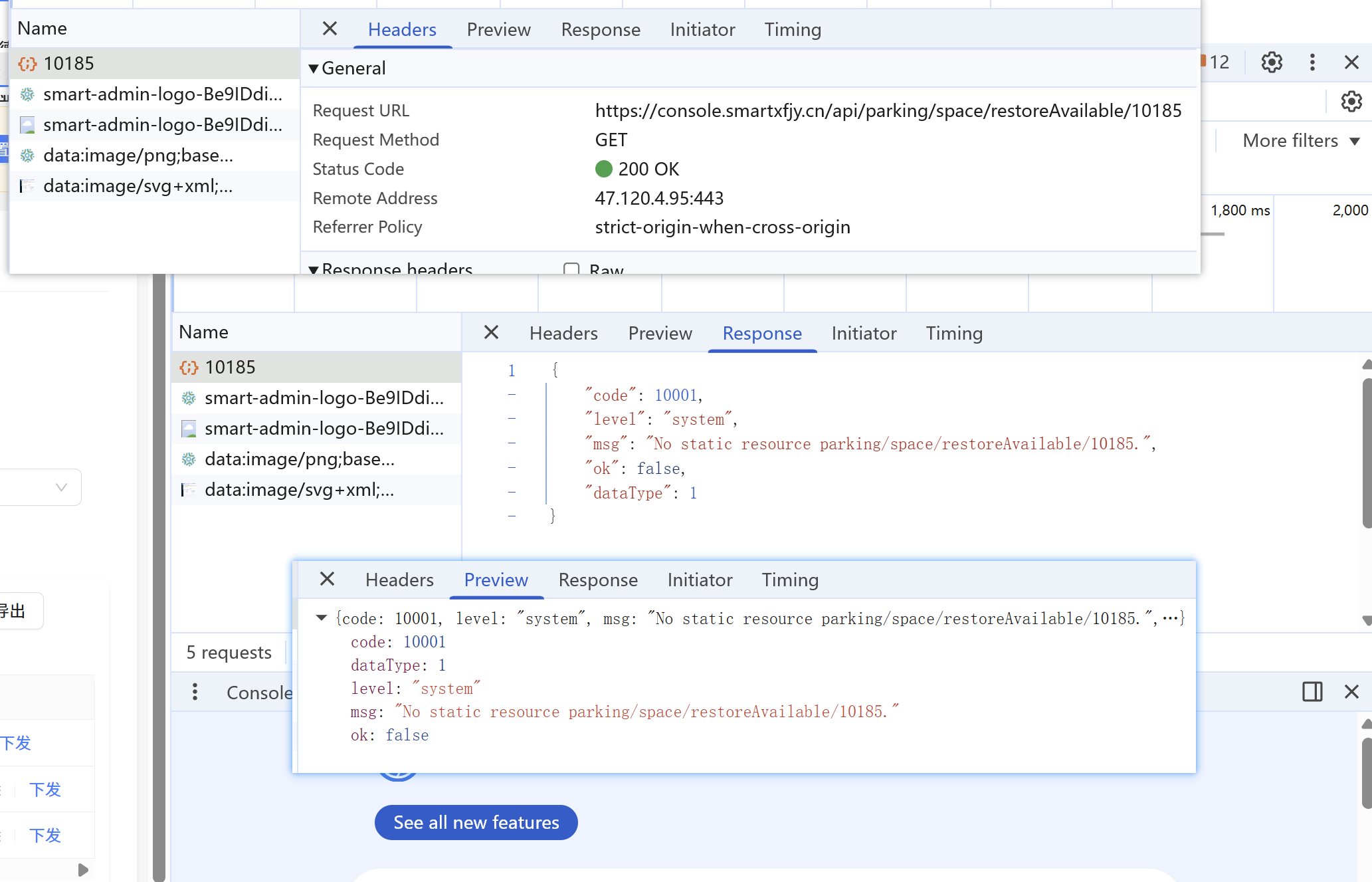Collapse the Response headers section

[x=314, y=269]
